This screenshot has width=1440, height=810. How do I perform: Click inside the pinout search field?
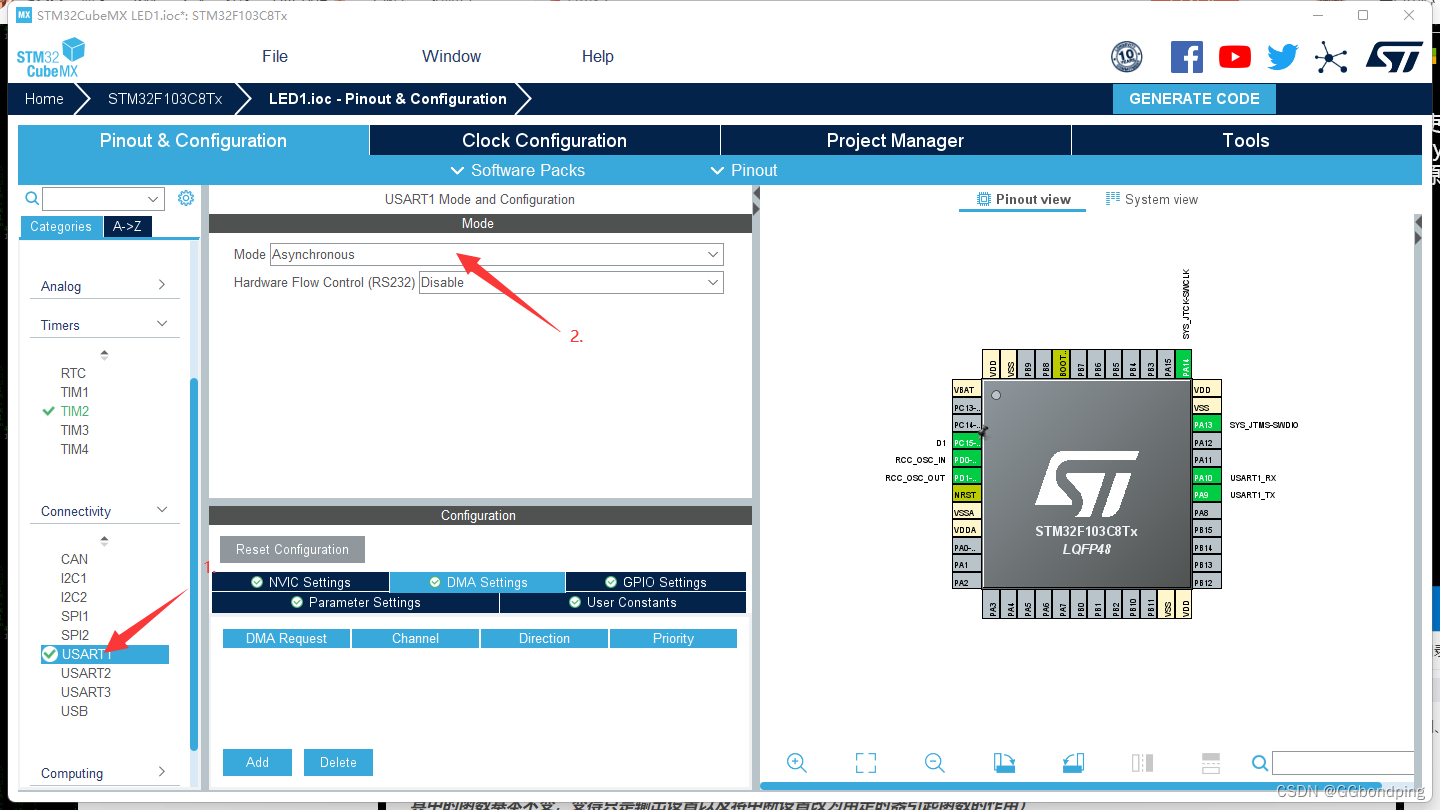point(1340,762)
